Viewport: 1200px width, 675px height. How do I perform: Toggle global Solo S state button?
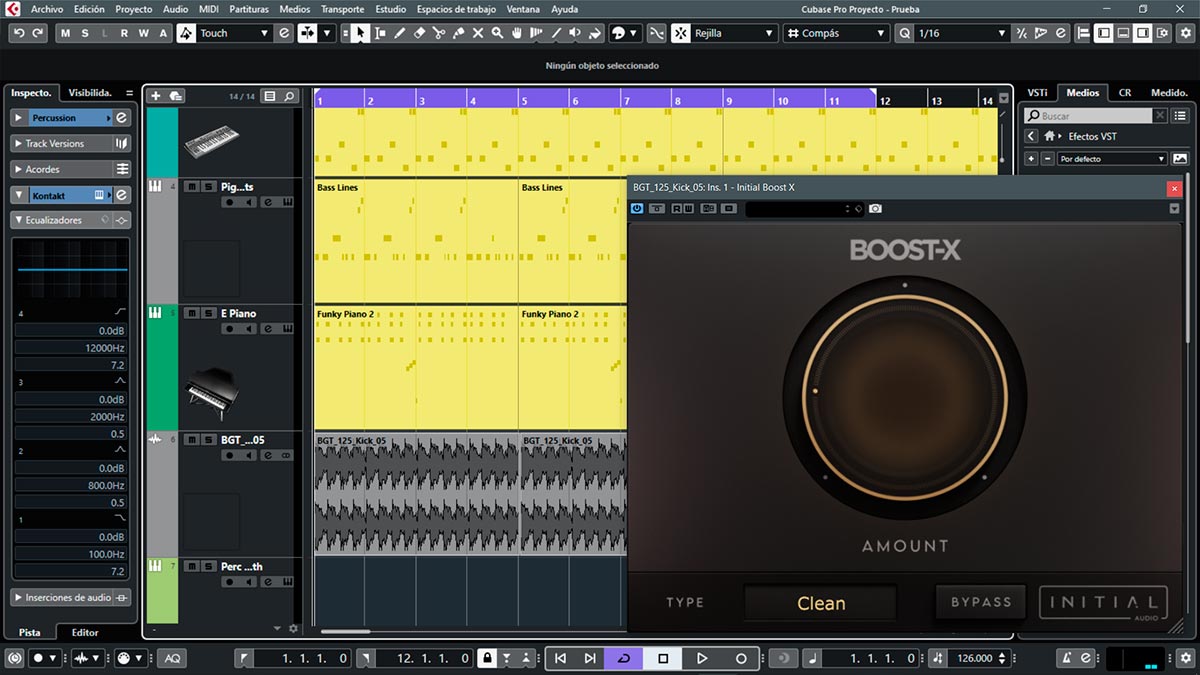(85, 33)
